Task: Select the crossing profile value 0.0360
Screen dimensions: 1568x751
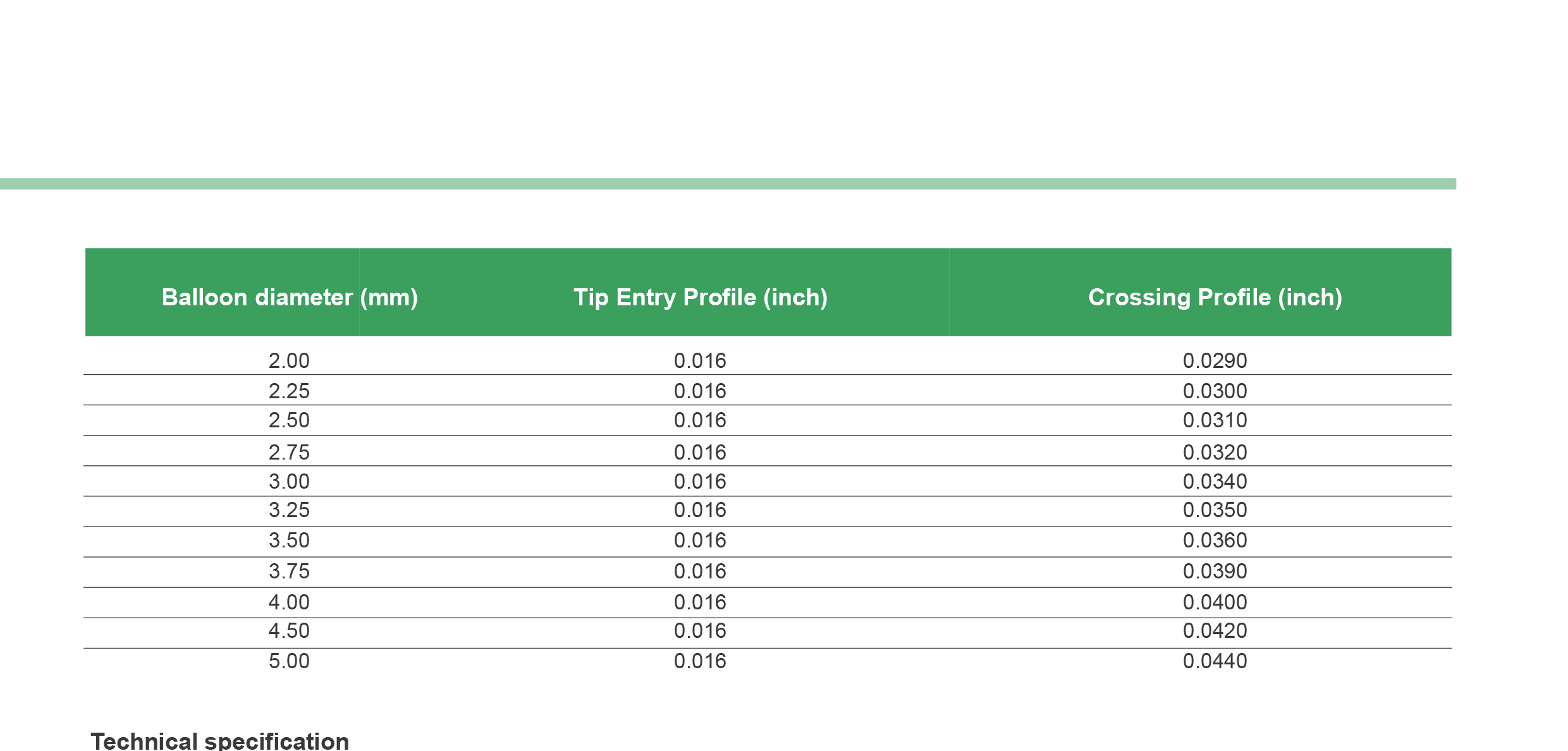Action: click(x=1215, y=540)
